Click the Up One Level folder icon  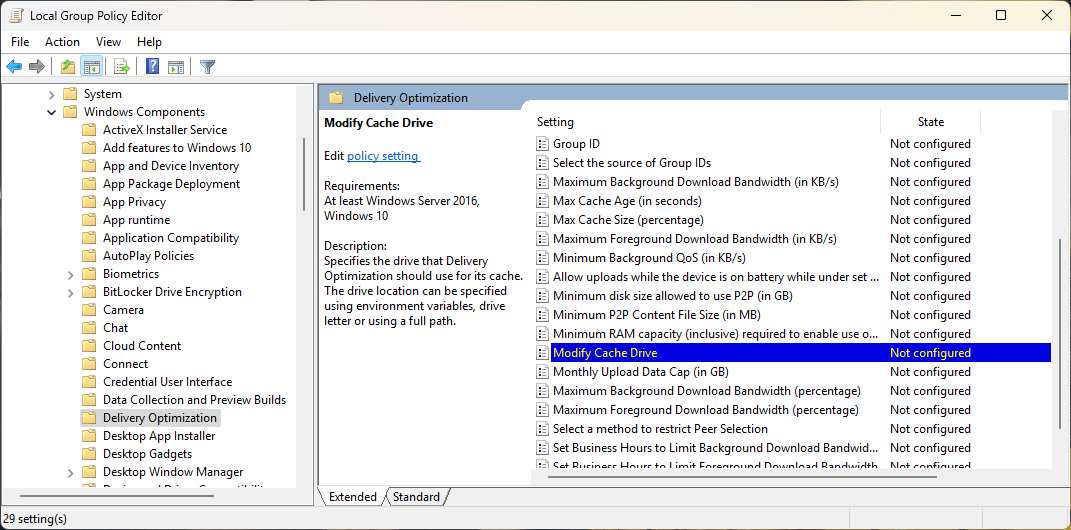point(67,67)
